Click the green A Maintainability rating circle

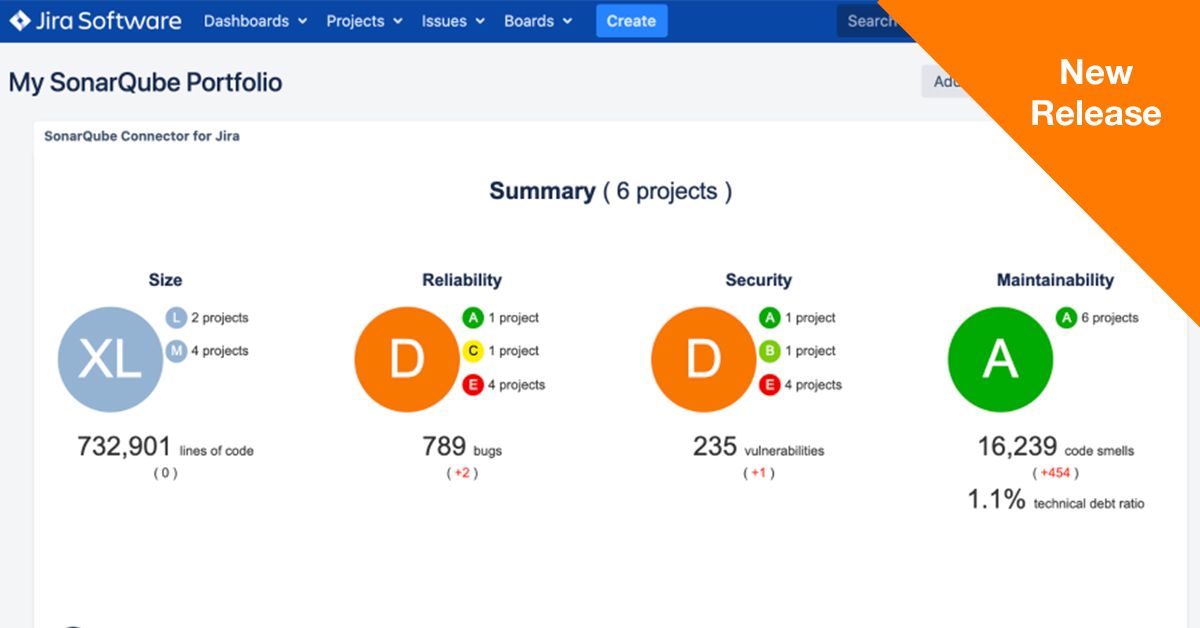[1000, 359]
